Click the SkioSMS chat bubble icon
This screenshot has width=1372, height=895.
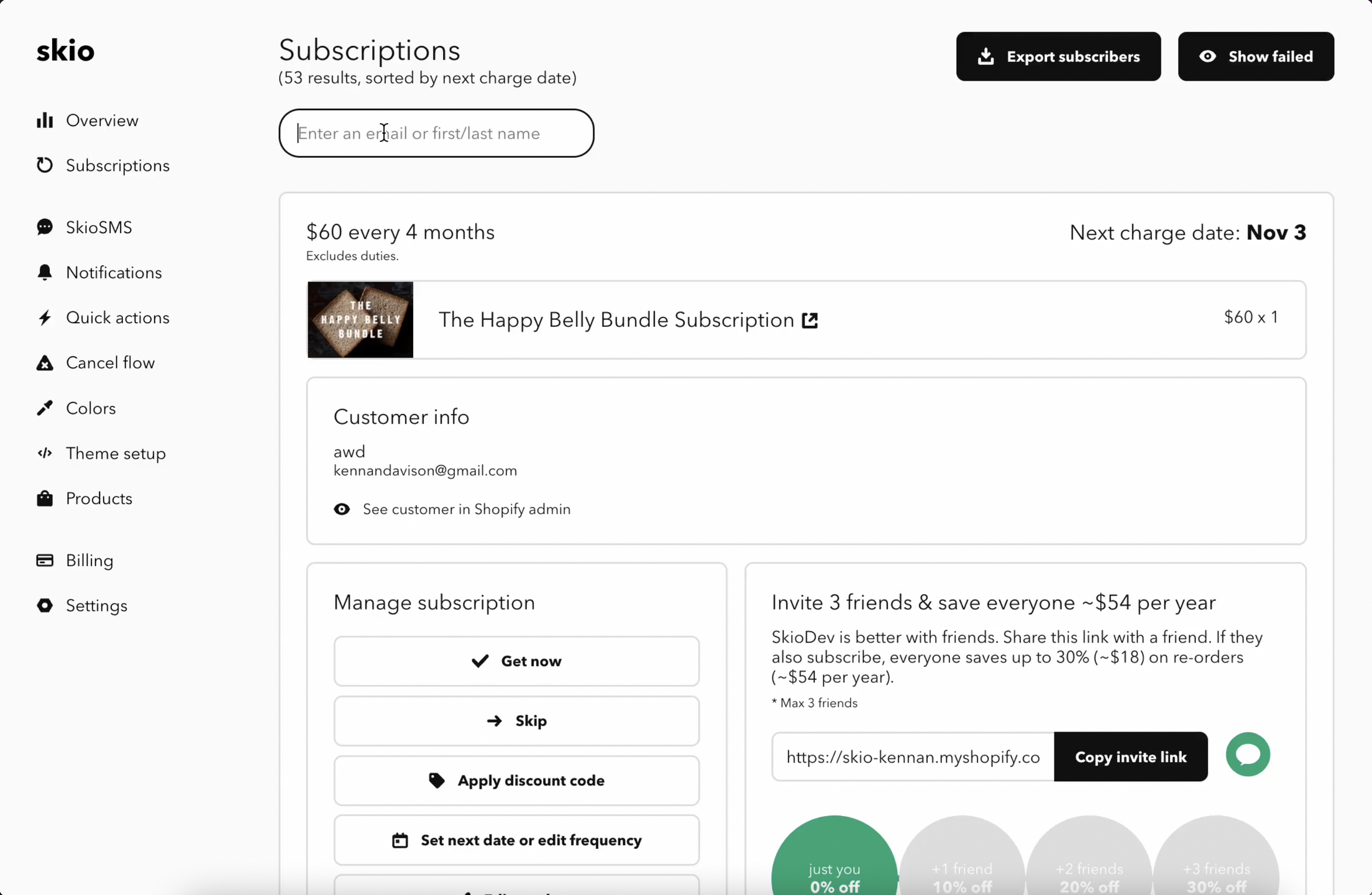[x=45, y=227]
